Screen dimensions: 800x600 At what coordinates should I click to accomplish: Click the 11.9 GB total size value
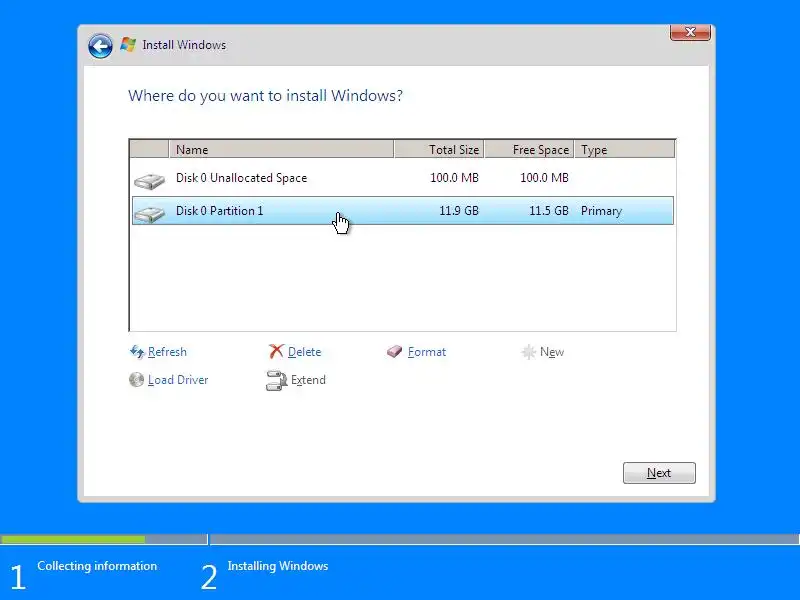coord(459,211)
